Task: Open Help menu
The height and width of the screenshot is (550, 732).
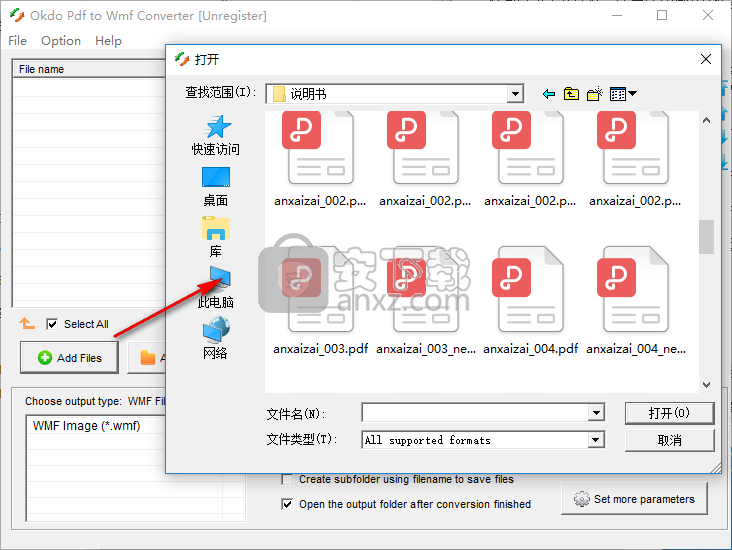Action: (x=108, y=41)
